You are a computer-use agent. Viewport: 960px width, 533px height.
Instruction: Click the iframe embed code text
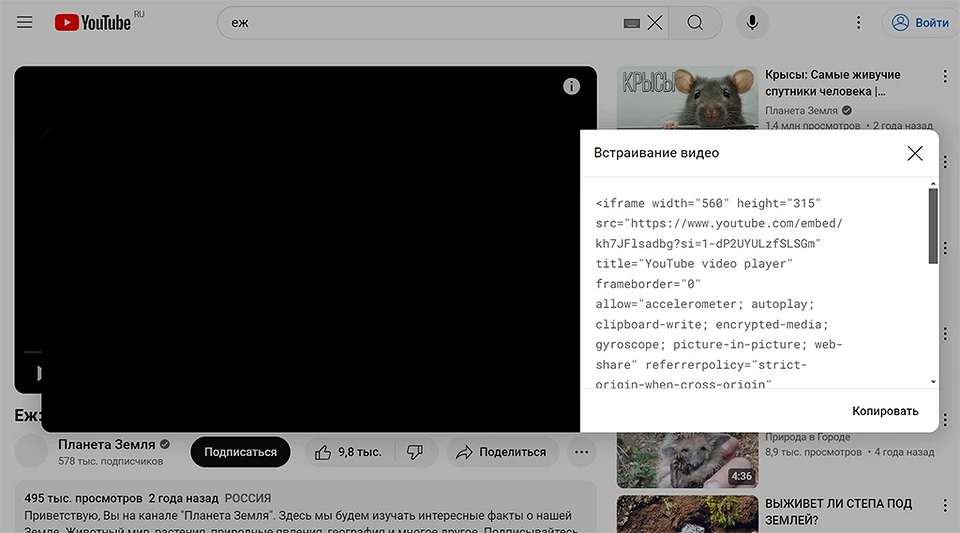pos(719,294)
